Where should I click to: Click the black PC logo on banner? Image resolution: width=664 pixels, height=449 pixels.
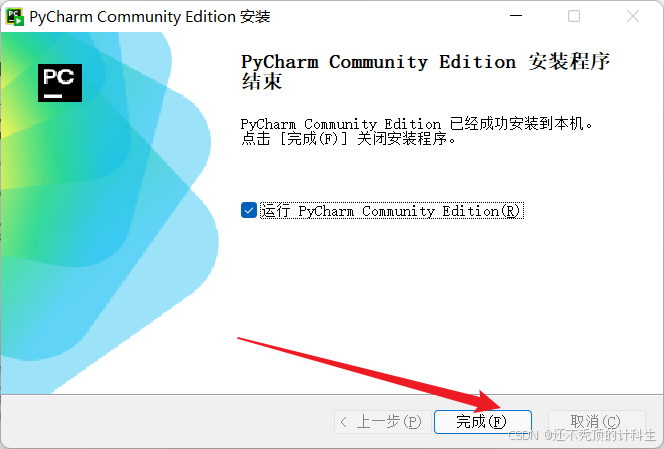pyautogui.click(x=60, y=83)
